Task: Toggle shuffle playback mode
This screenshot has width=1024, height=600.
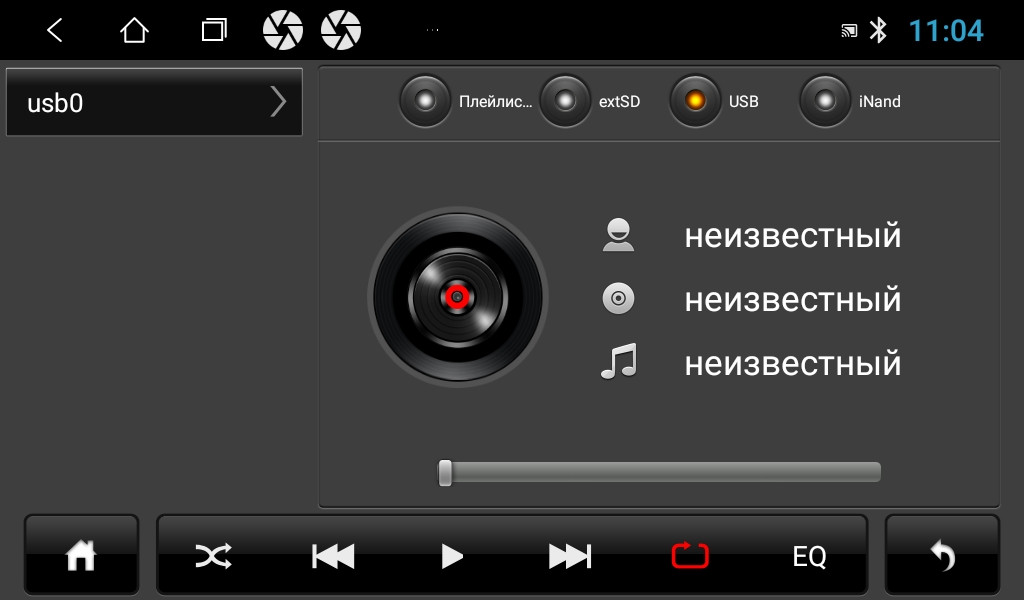Action: [x=213, y=556]
